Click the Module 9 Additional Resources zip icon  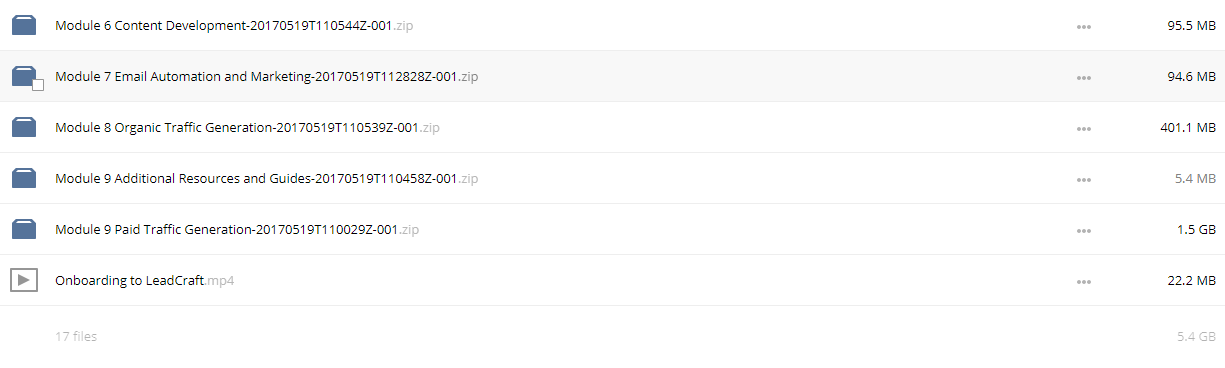(x=24, y=179)
